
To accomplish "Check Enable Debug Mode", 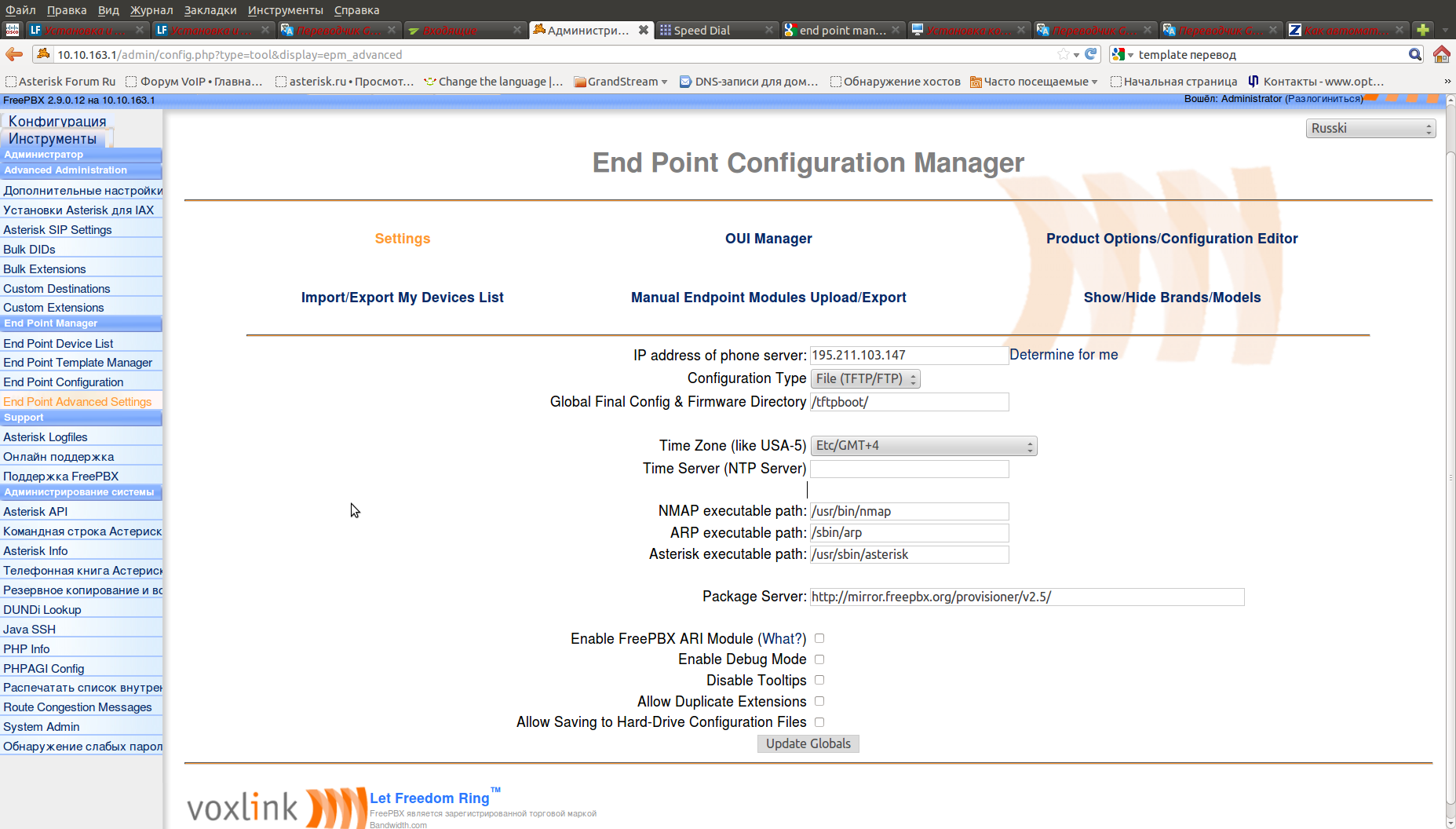I will pyautogui.click(x=819, y=659).
